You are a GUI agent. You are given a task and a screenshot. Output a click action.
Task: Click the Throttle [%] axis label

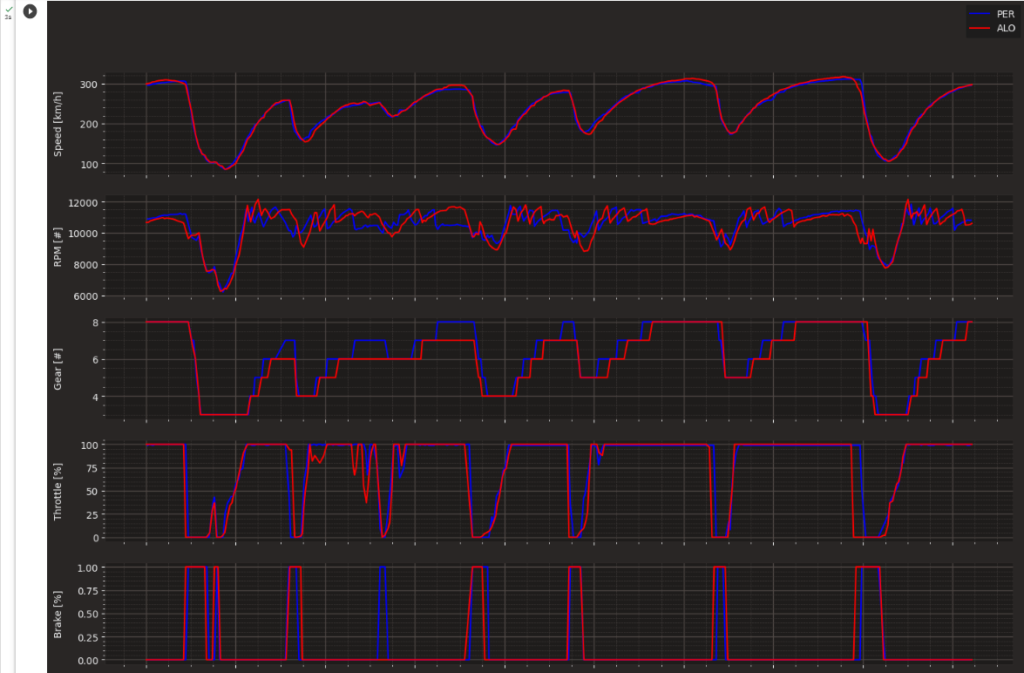pyautogui.click(x=58, y=490)
